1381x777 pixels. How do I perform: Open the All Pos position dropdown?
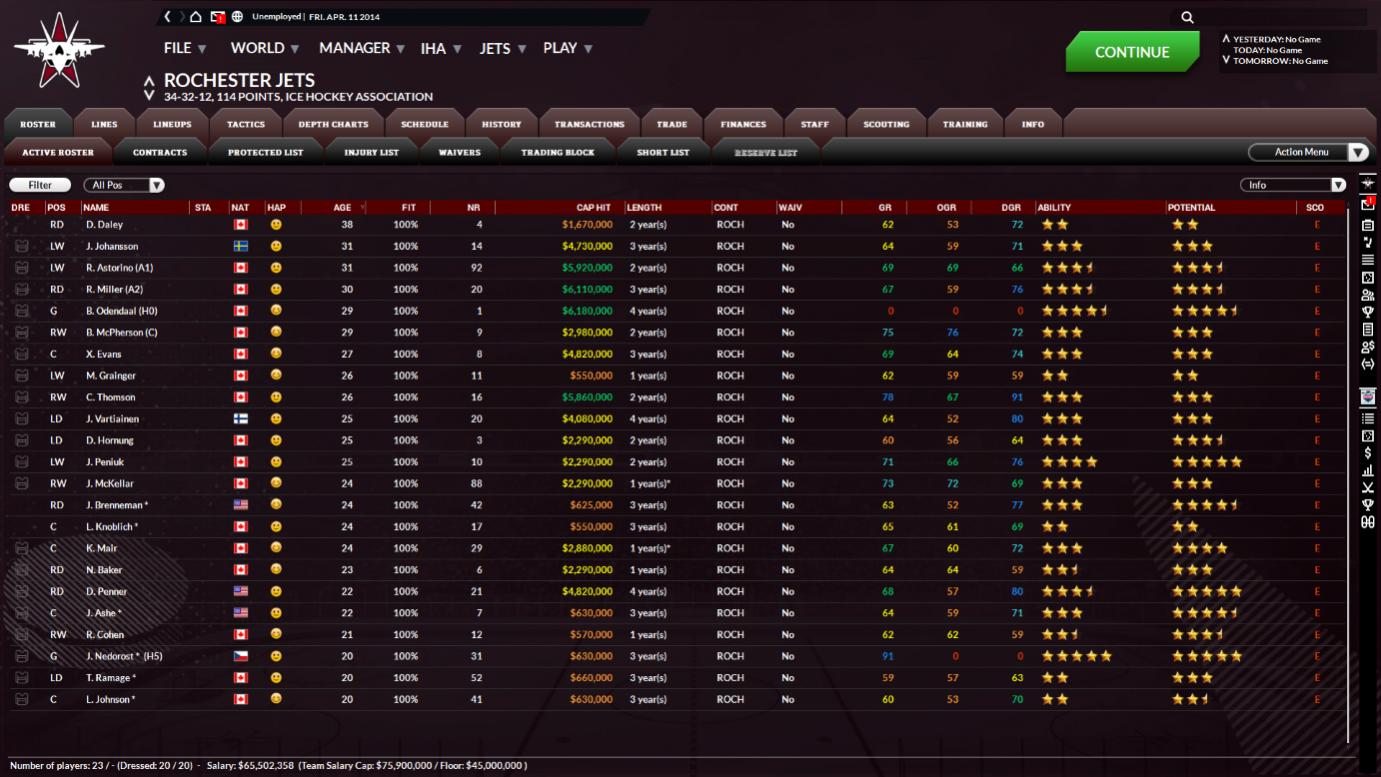(x=126, y=185)
